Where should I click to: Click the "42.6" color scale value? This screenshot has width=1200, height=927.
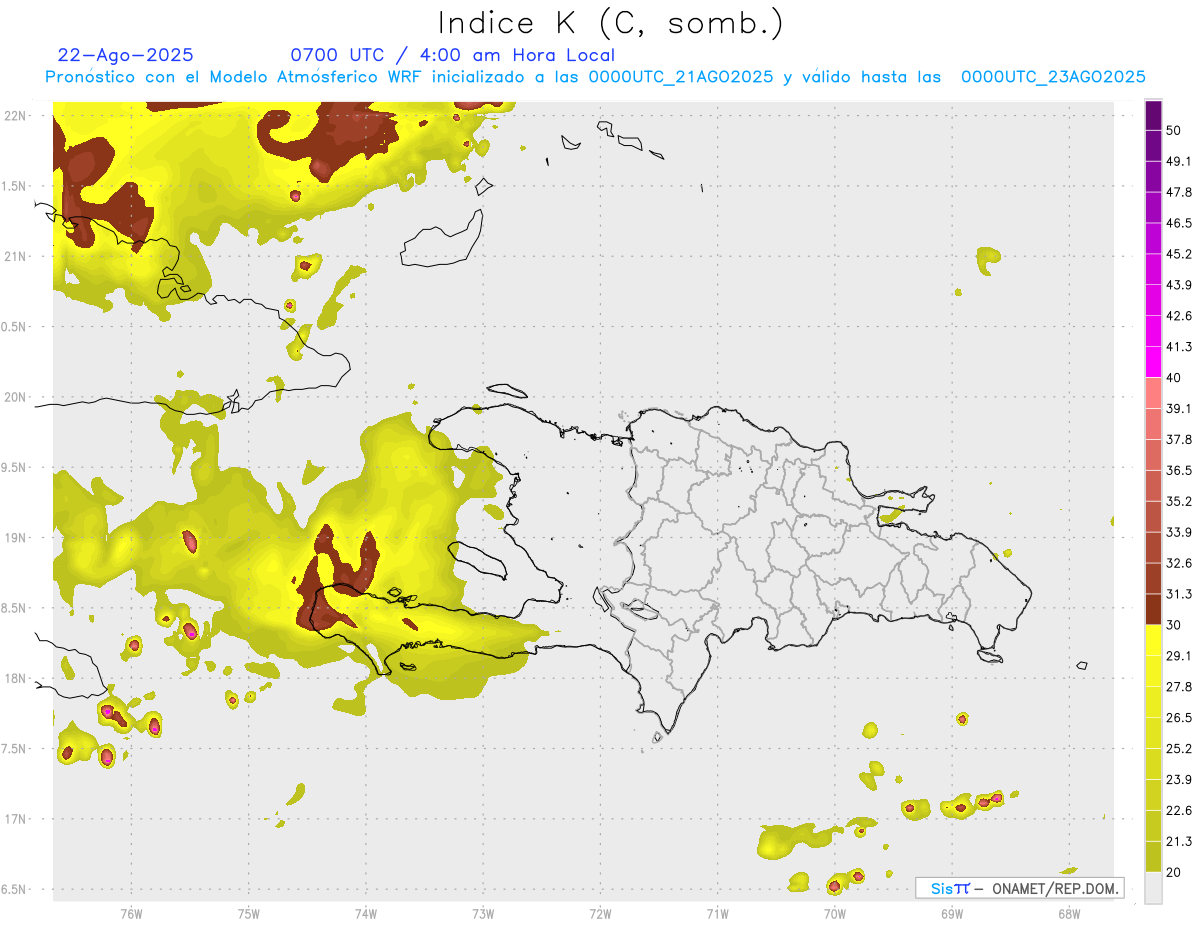[1179, 316]
